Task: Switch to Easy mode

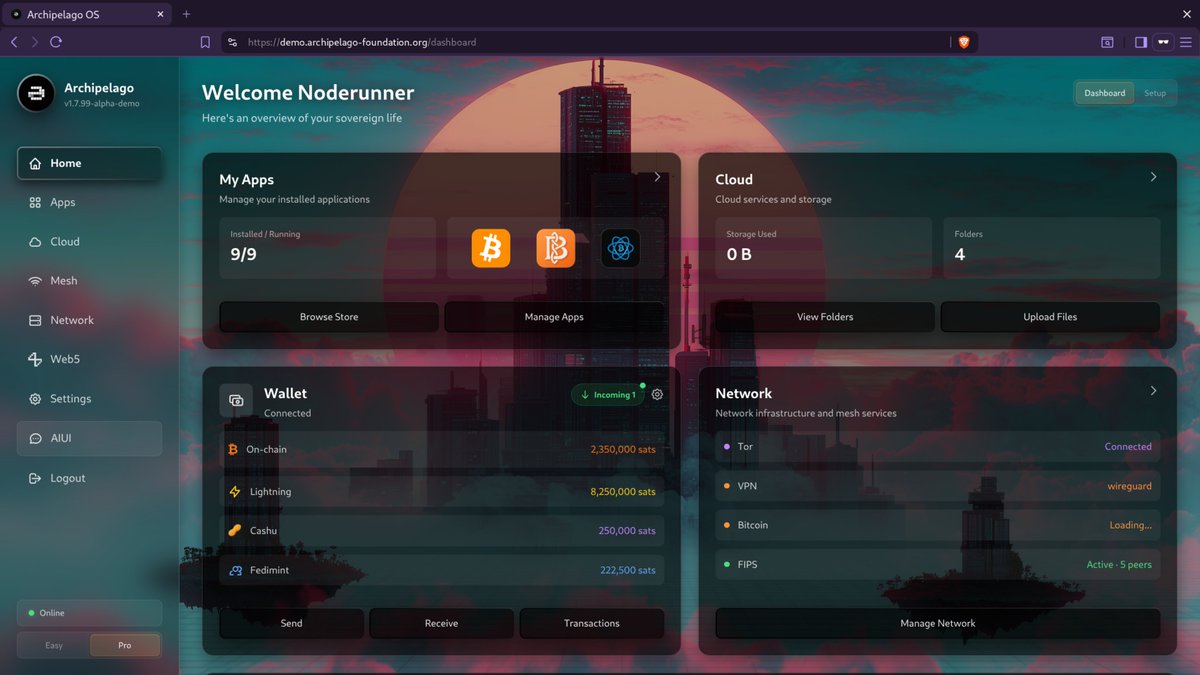Action: click(x=54, y=646)
